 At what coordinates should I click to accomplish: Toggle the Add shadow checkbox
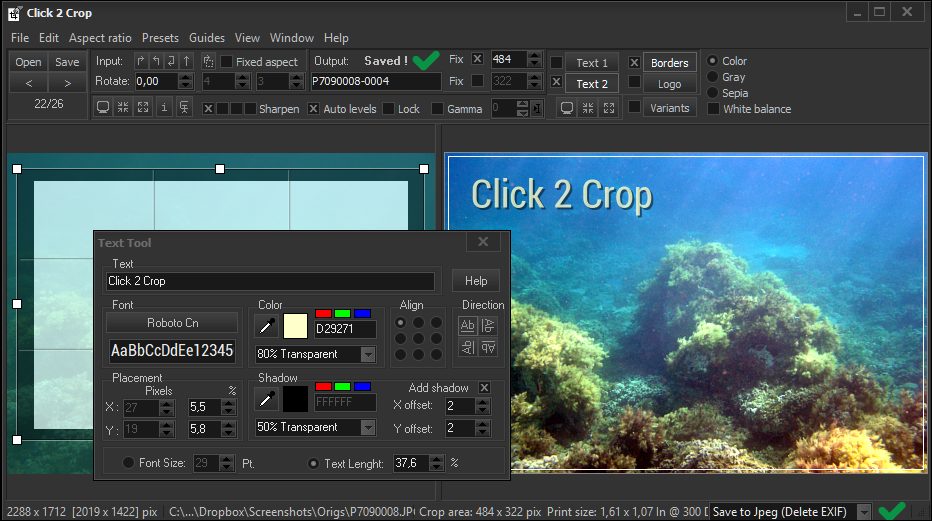(x=484, y=387)
